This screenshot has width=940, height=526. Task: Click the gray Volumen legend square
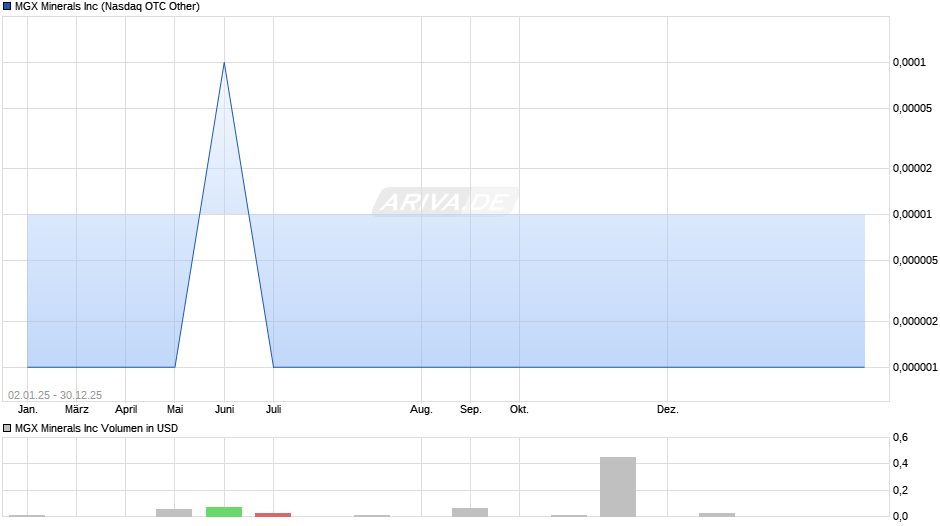7,428
